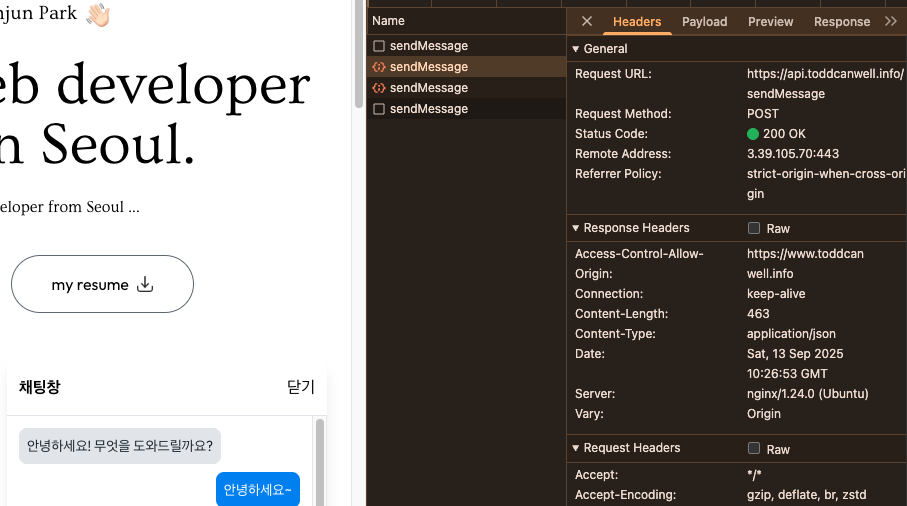
Task: Click the Vary header value Origin
Action: pos(764,414)
